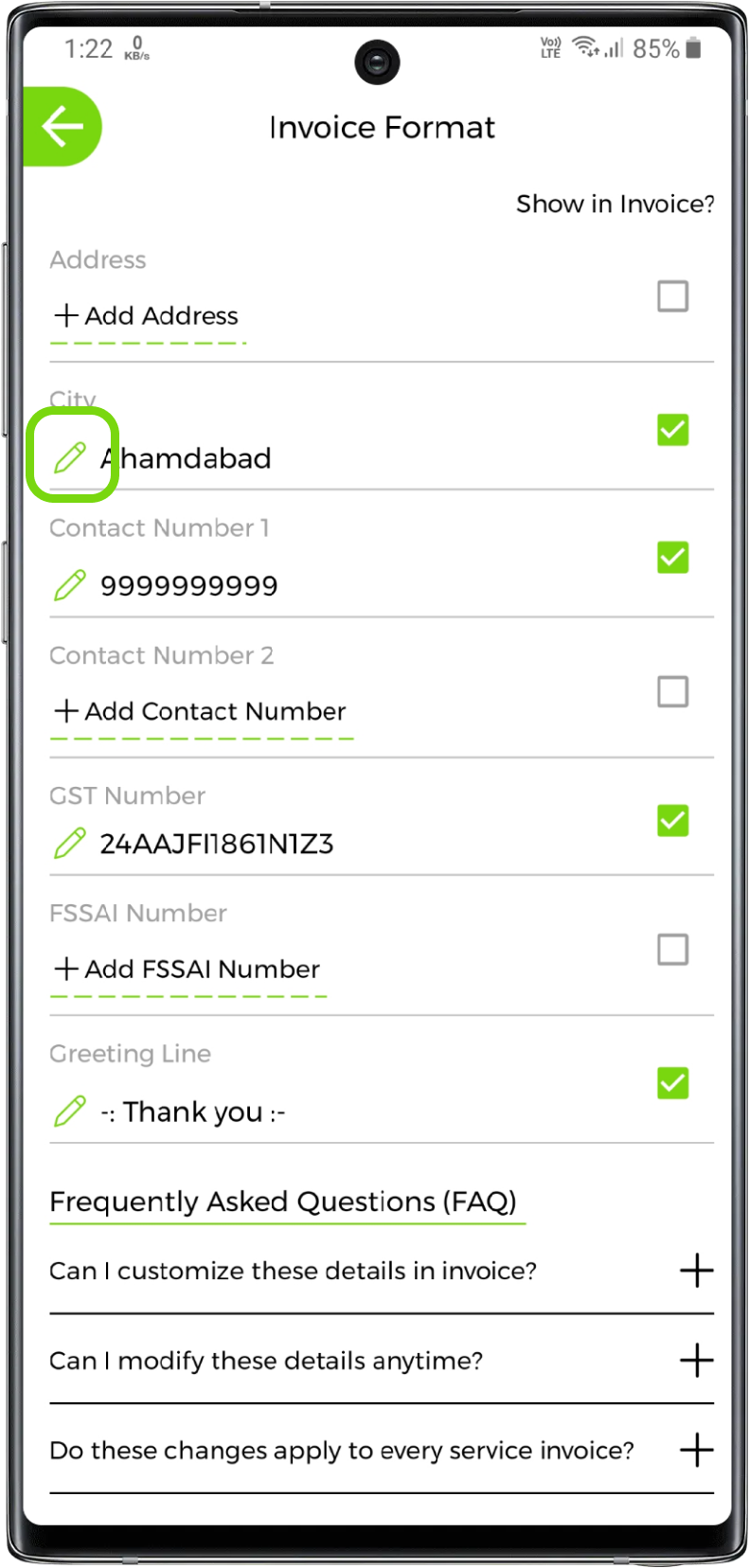749x1568 pixels.
Task: Uncheck the City show-in-invoice checkbox
Action: click(672, 430)
